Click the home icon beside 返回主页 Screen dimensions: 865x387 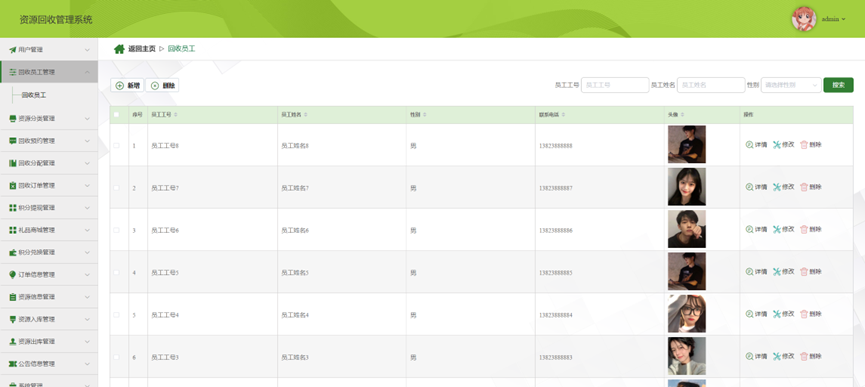click(x=119, y=49)
